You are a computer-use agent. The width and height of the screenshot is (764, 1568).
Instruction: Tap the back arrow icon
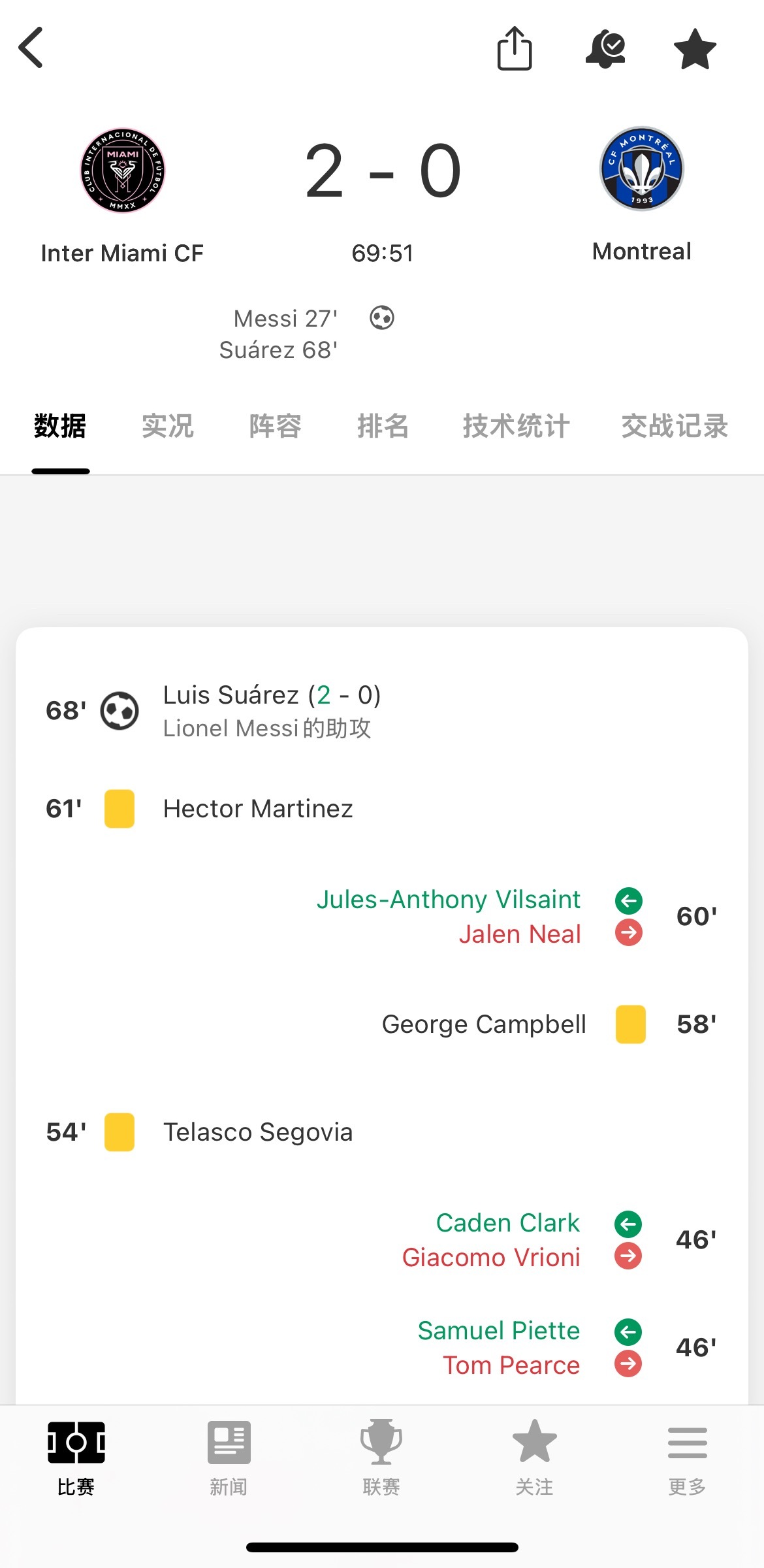click(x=31, y=48)
